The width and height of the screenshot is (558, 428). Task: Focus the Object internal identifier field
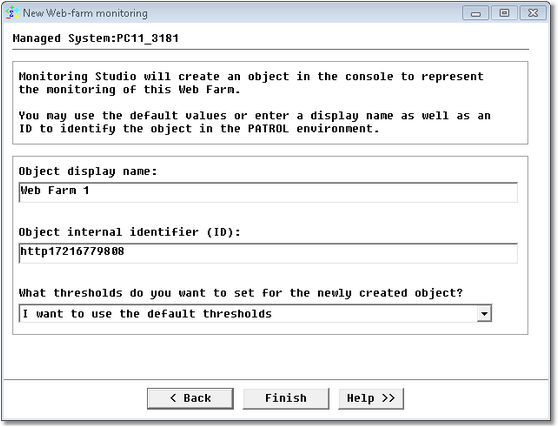pos(268,253)
